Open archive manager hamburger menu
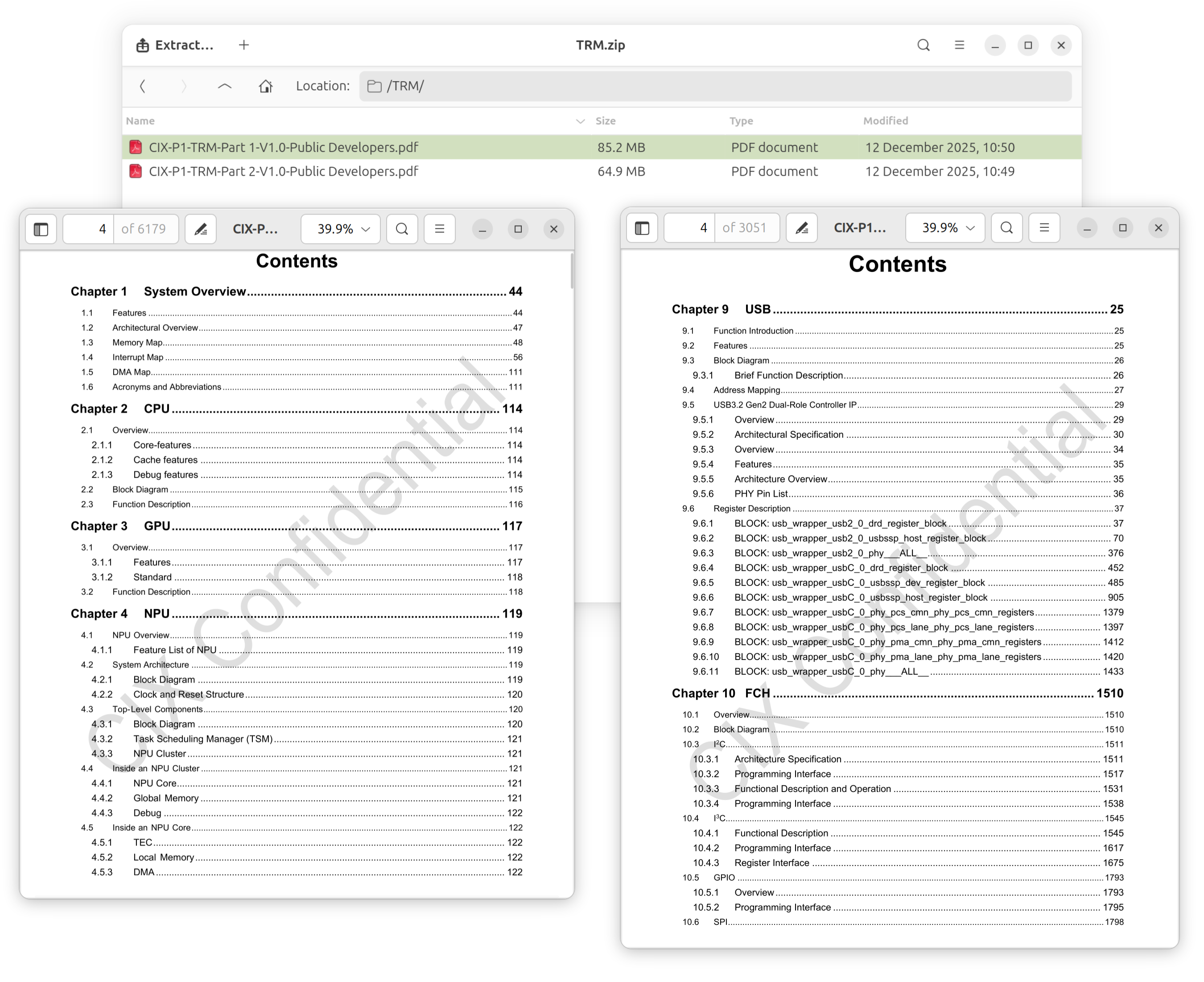Image resolution: width=1204 pixels, height=982 pixels. [959, 45]
